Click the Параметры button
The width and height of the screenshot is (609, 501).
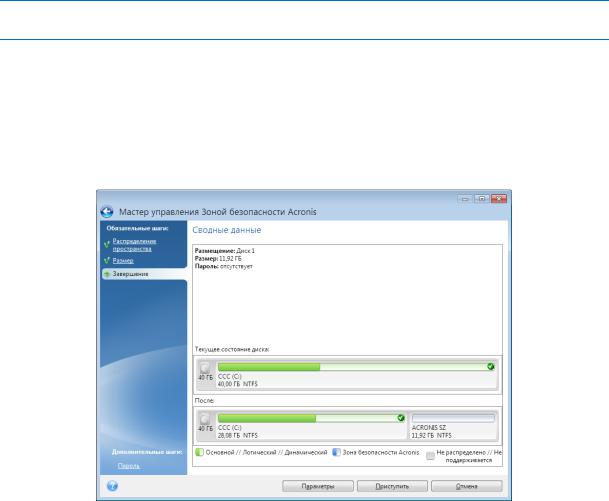[x=318, y=486]
